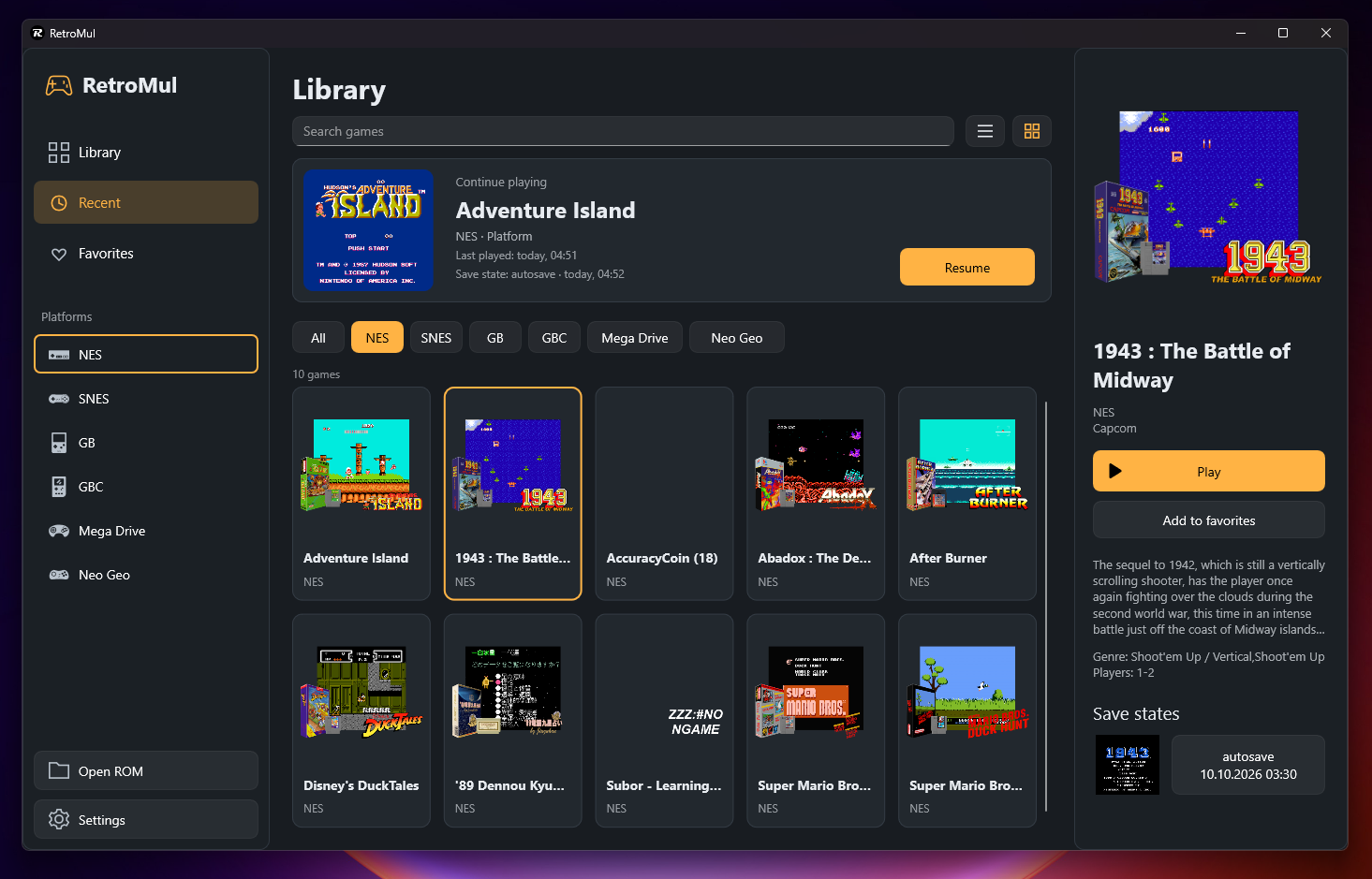Switch to grid view
Viewport: 1372px width, 879px height.
[1032, 132]
